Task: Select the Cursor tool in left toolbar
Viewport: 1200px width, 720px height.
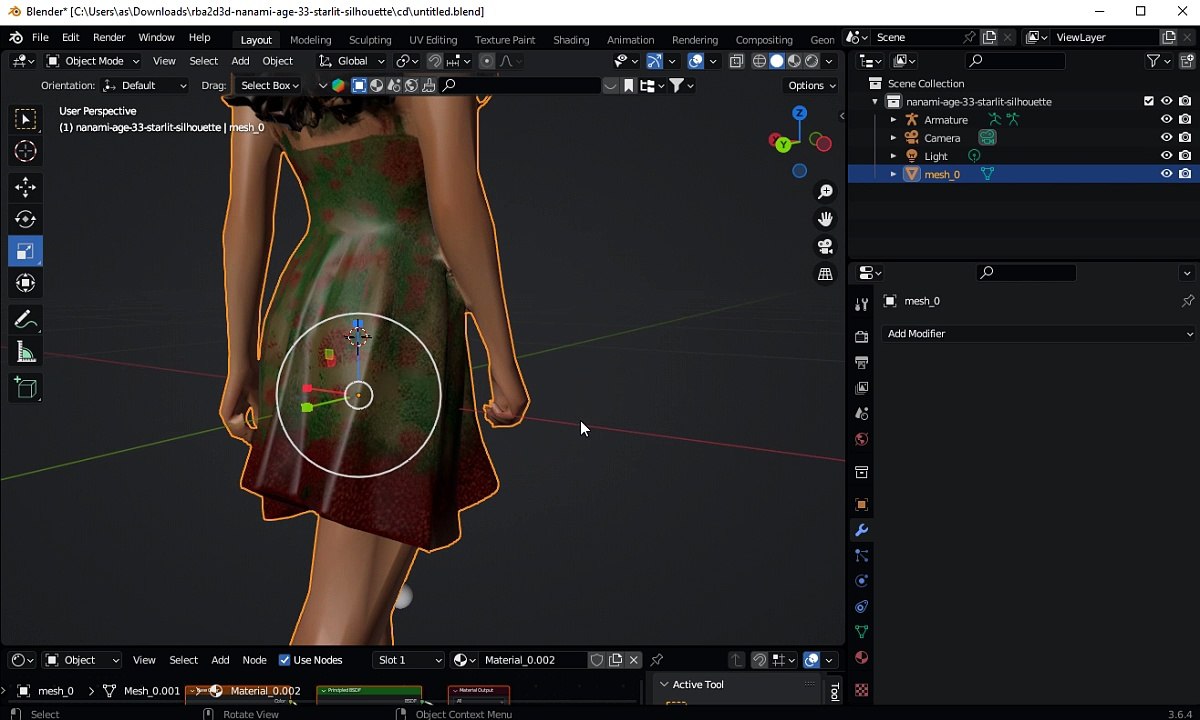Action: 25,151
